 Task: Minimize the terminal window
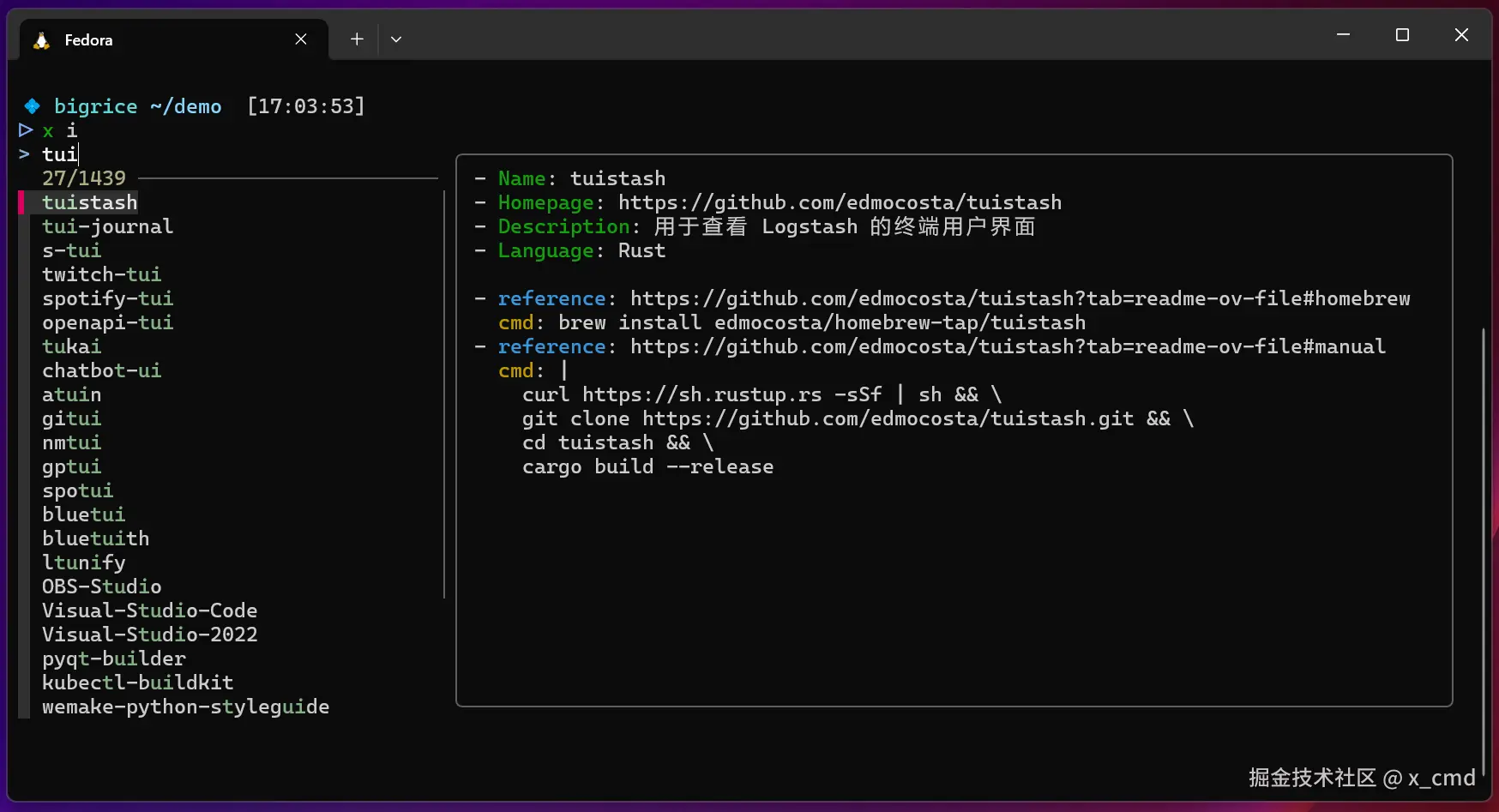click(1343, 35)
